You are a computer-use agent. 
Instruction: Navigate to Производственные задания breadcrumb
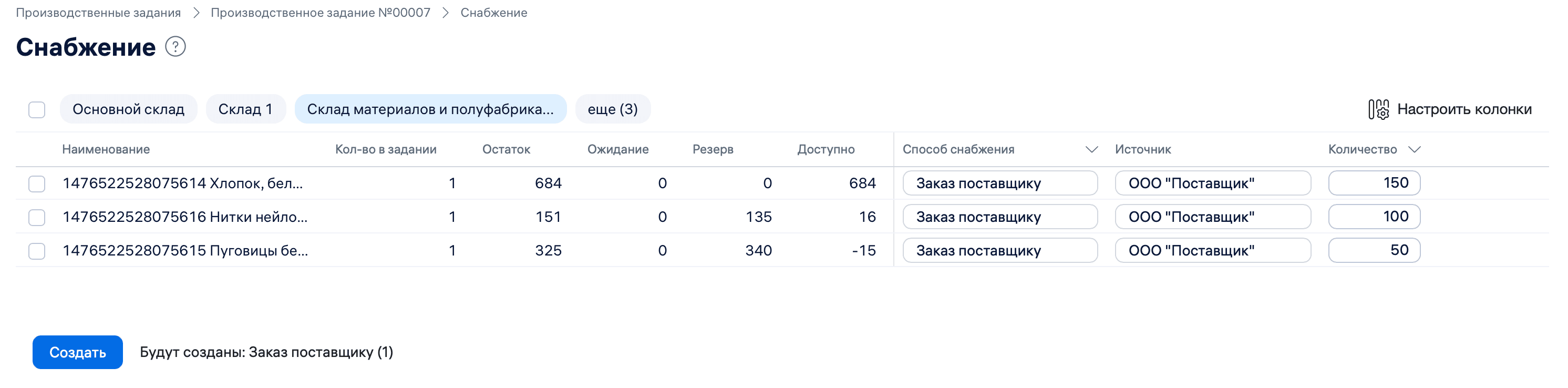tap(100, 12)
